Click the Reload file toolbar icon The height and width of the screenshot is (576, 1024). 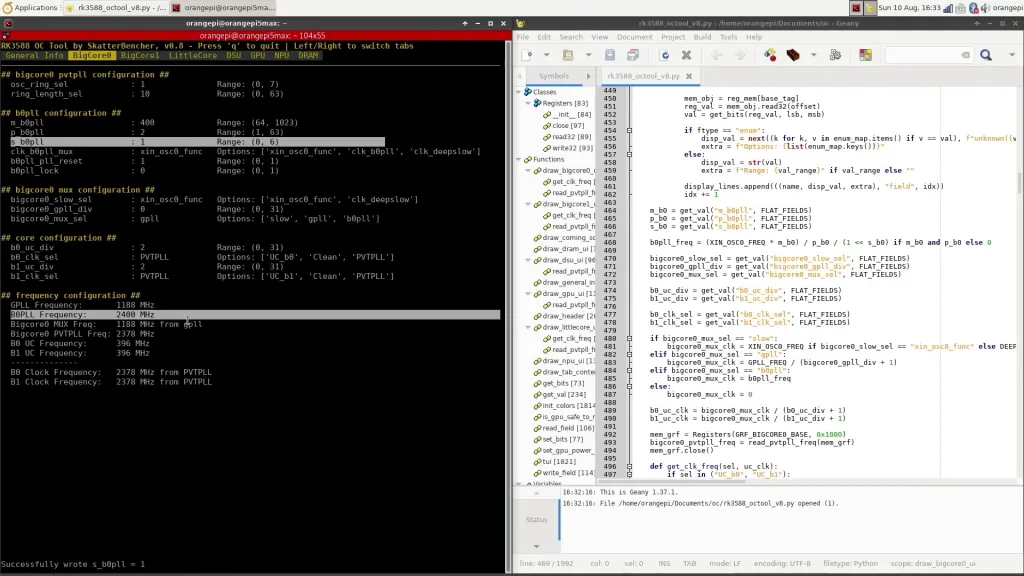point(665,55)
